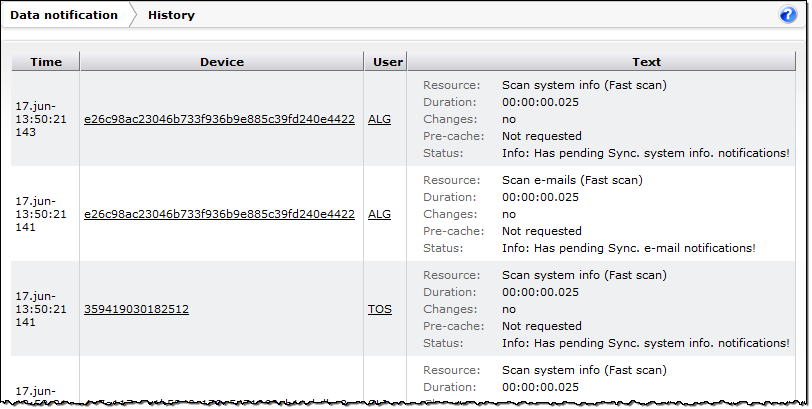Screen dimensions: 812x409
Task: Sort by the Device column header
Action: pyautogui.click(x=221, y=62)
